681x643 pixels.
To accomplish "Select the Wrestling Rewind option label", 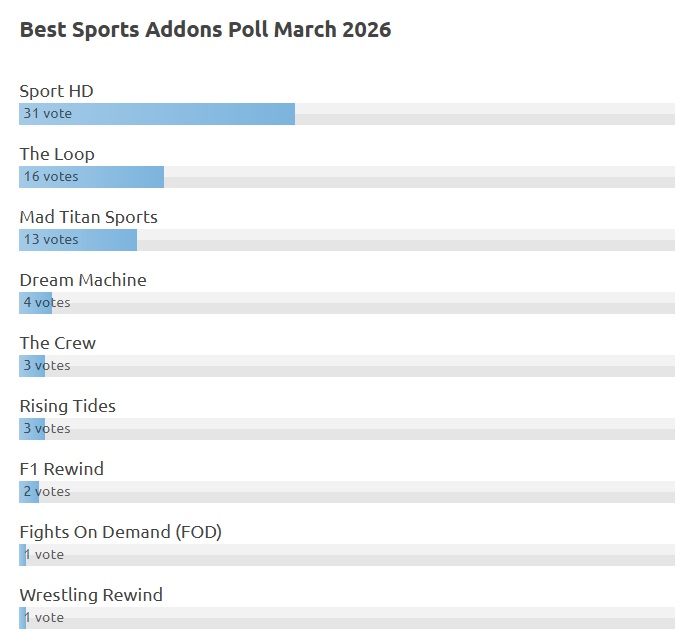I will pos(91,595).
